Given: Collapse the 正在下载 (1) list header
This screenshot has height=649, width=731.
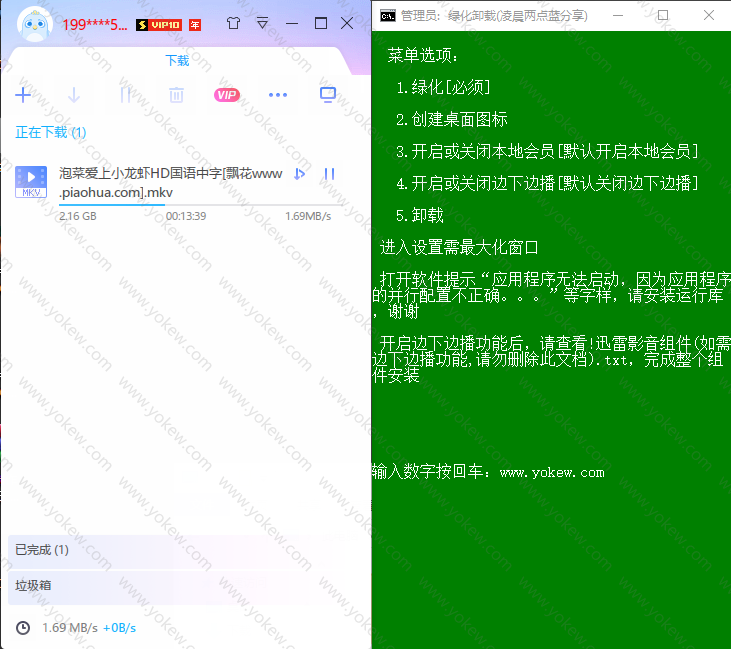Looking at the screenshot, I should click(x=50, y=132).
